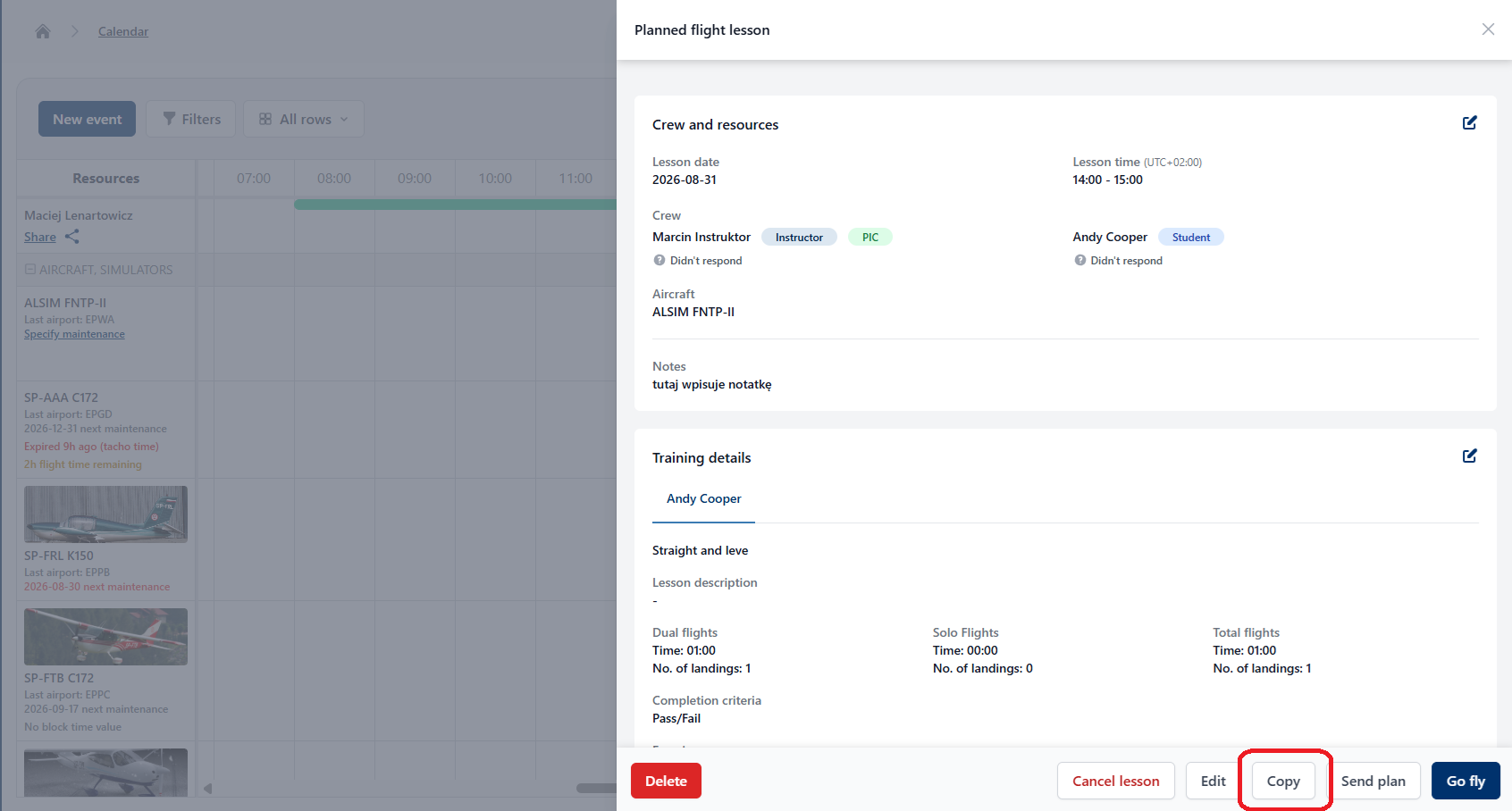Delete the planned lesson
Viewport: 1512px width, 811px height.
(x=666, y=781)
